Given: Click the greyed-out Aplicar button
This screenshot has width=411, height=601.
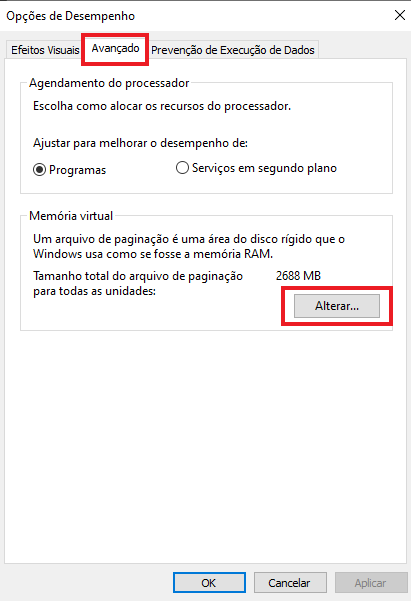Looking at the screenshot, I should (x=371, y=583).
